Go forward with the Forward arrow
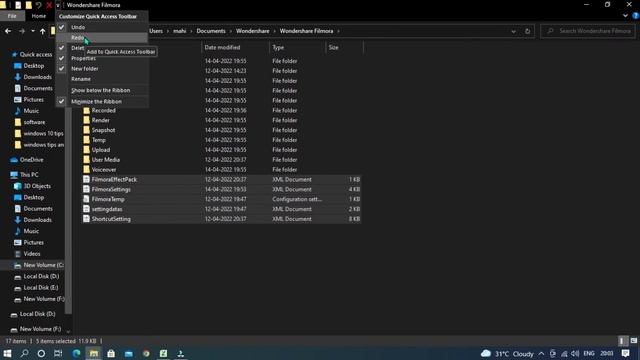 [x=22, y=31]
